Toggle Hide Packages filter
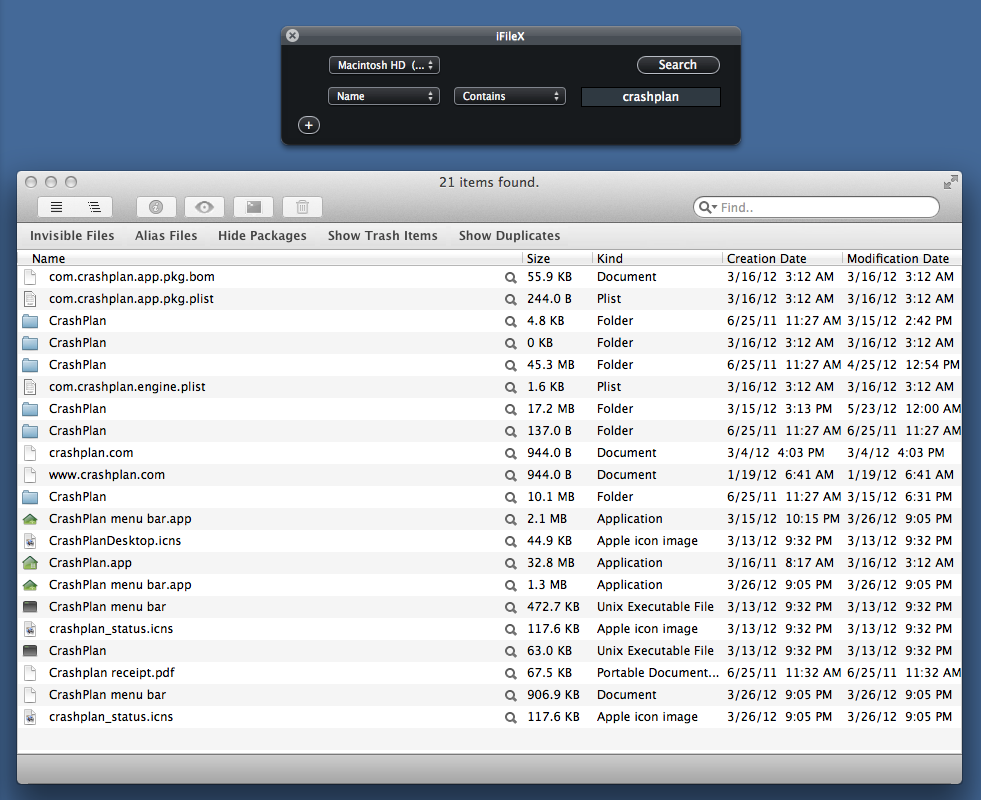The width and height of the screenshot is (981, 800). pyautogui.click(x=262, y=236)
